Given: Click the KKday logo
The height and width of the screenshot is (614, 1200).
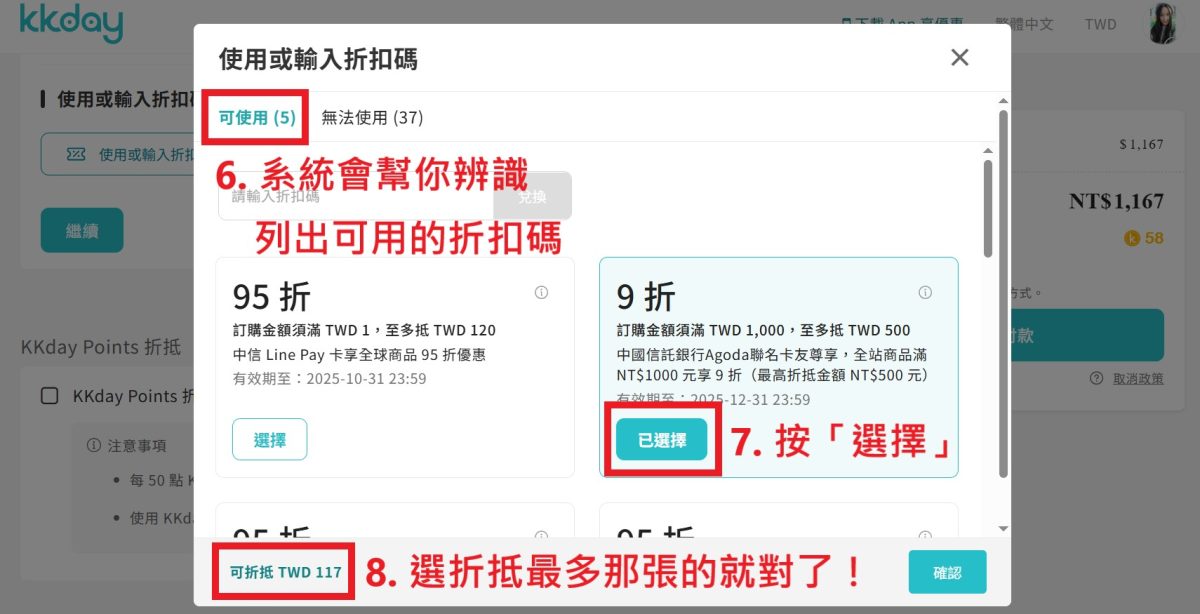Looking at the screenshot, I should 71,24.
